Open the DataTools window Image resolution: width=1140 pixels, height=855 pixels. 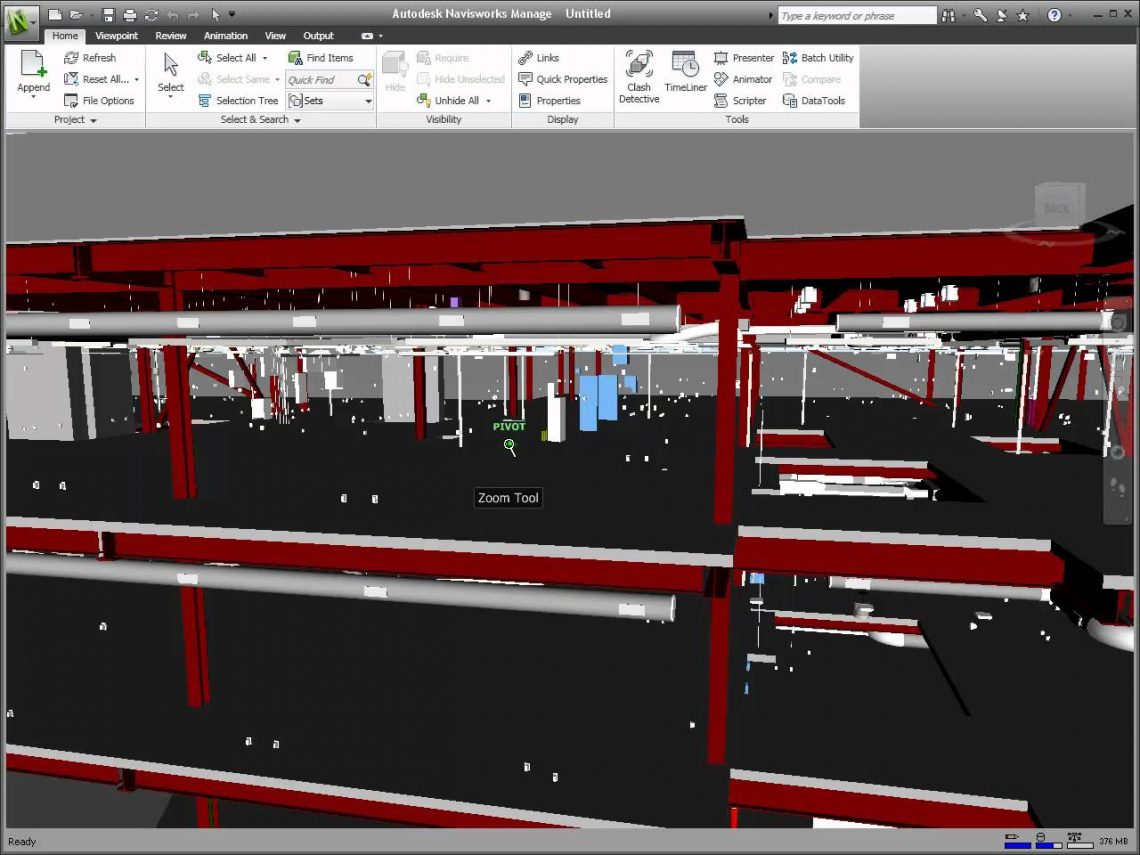point(814,101)
